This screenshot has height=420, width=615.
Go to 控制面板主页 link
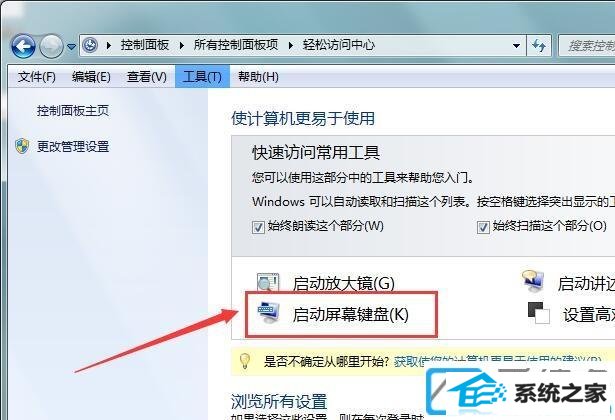click(x=73, y=111)
